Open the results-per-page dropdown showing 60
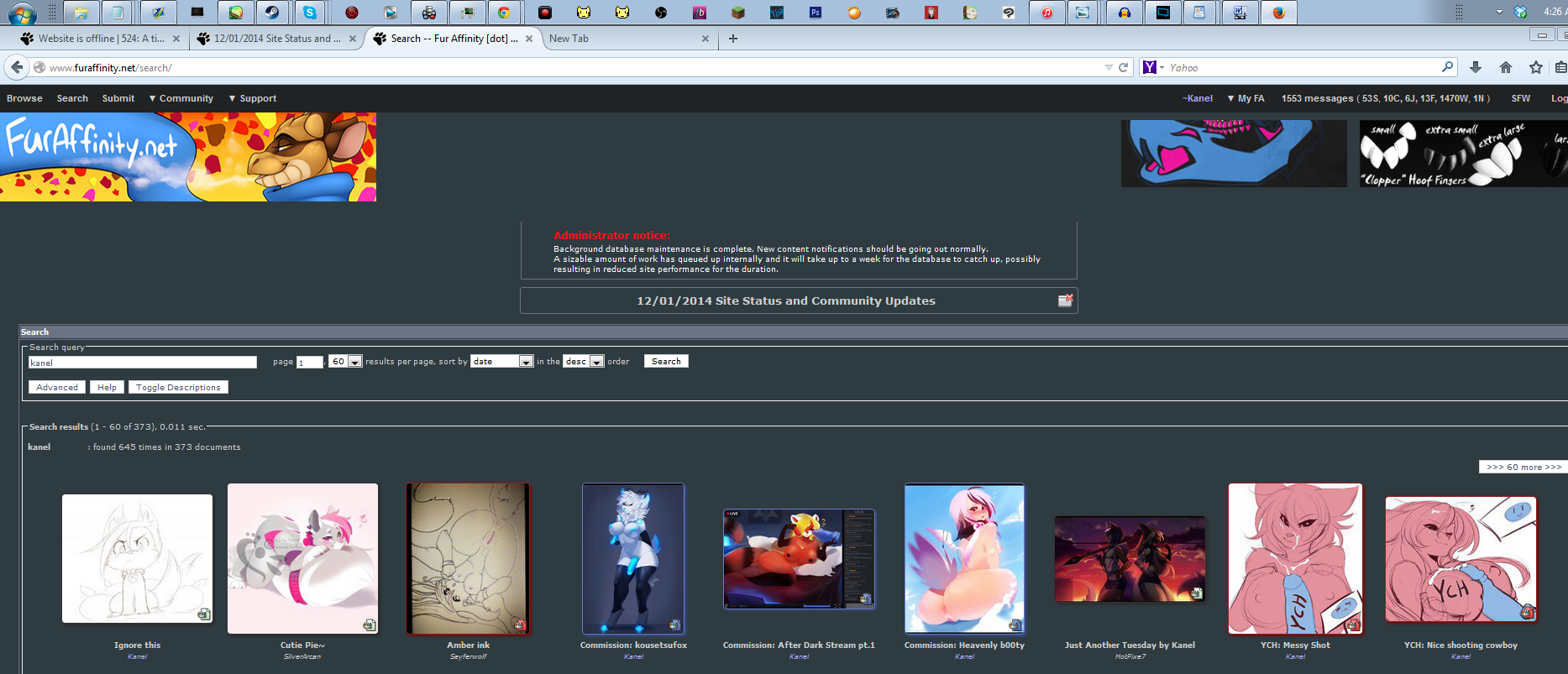The image size is (1568, 674). tap(345, 361)
